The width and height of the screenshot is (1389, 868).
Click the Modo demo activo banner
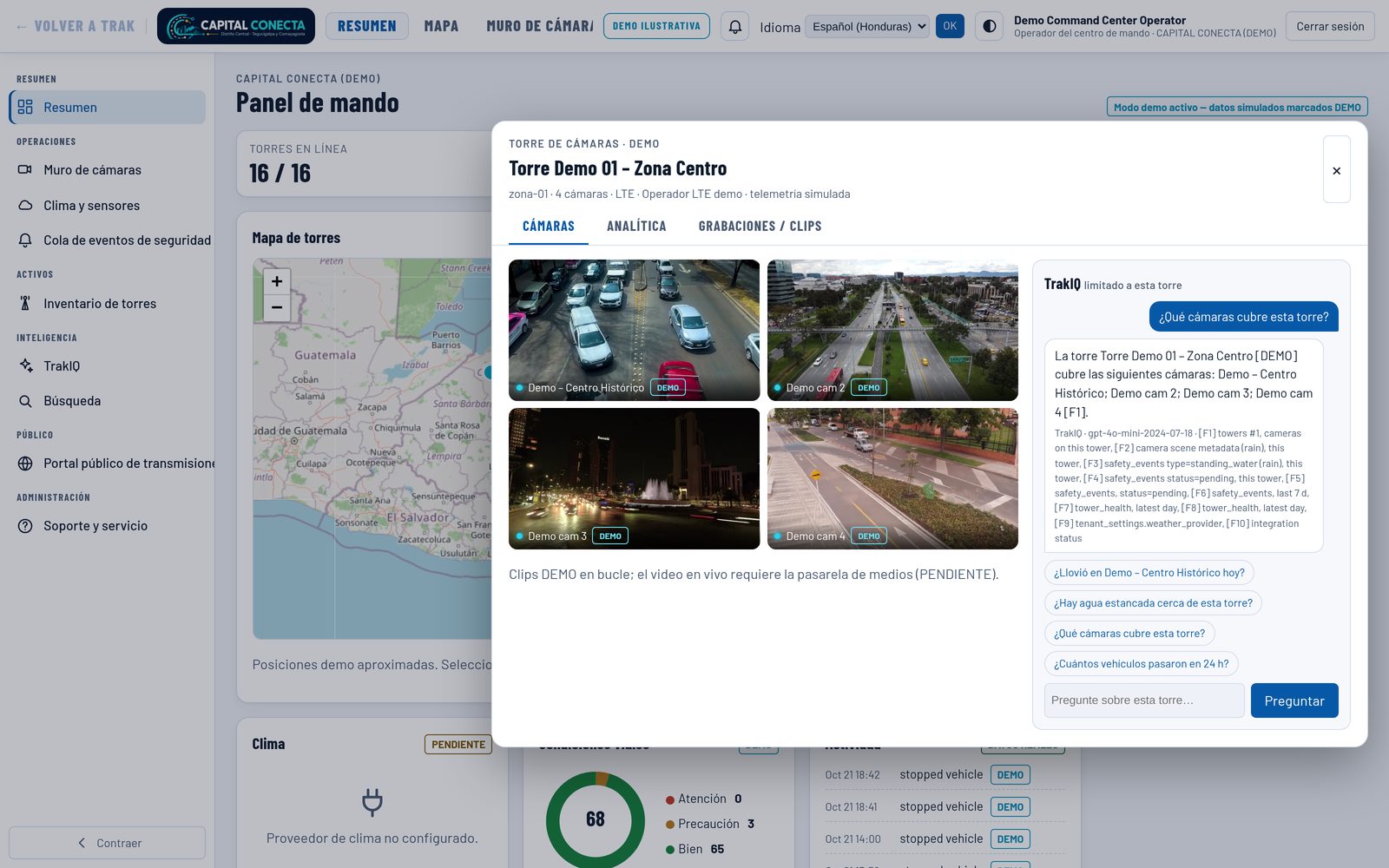click(x=1237, y=107)
